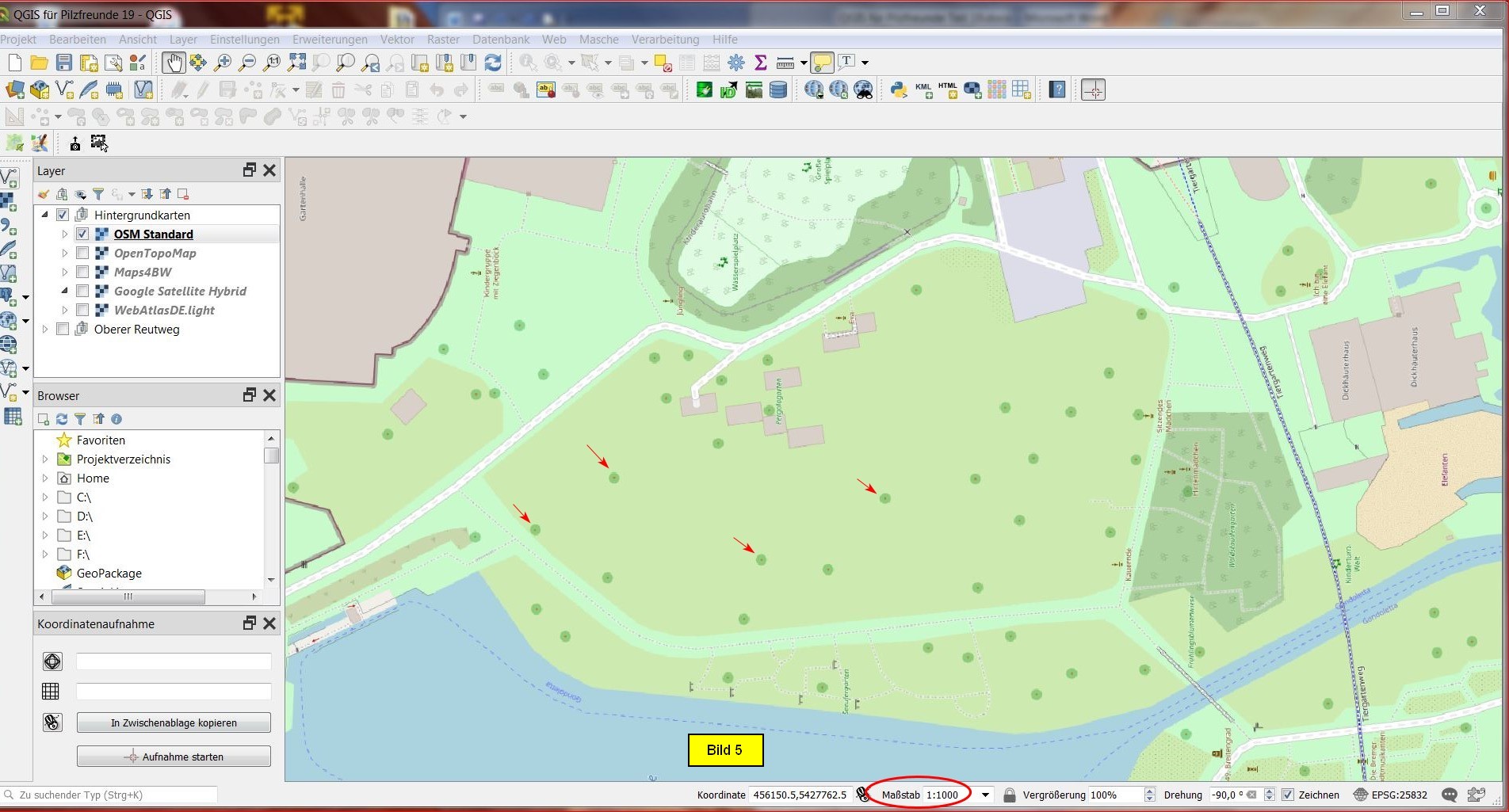
Task: Open the Python console
Action: [x=898, y=90]
